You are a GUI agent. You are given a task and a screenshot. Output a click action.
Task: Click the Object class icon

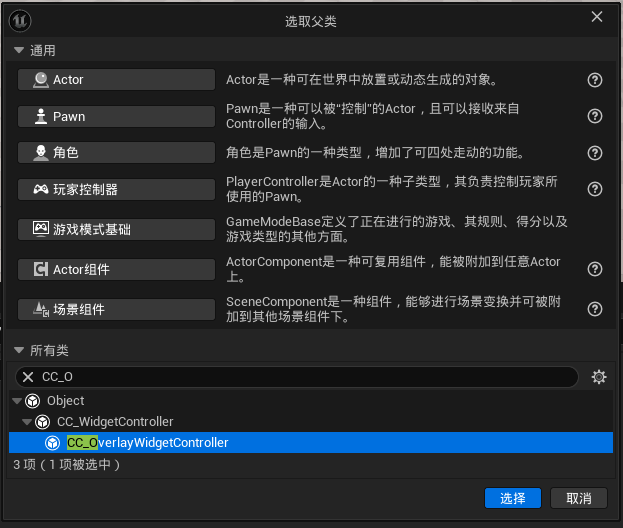pyautogui.click(x=33, y=401)
